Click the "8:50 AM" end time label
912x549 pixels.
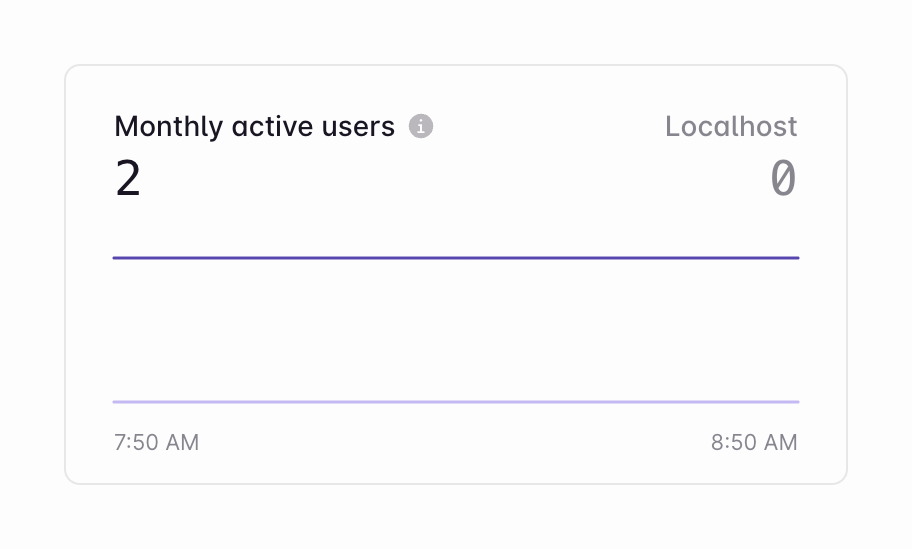click(x=754, y=442)
